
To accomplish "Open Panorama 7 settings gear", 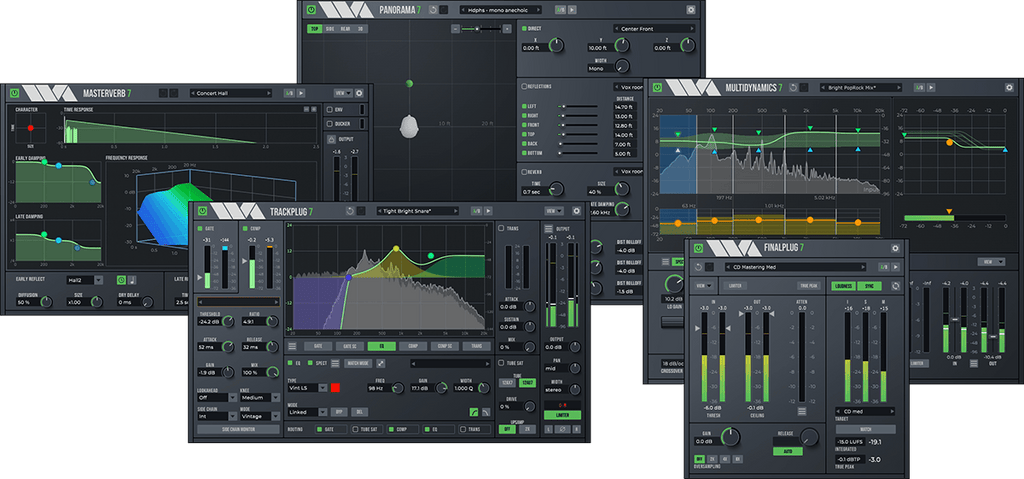I will click(692, 10).
